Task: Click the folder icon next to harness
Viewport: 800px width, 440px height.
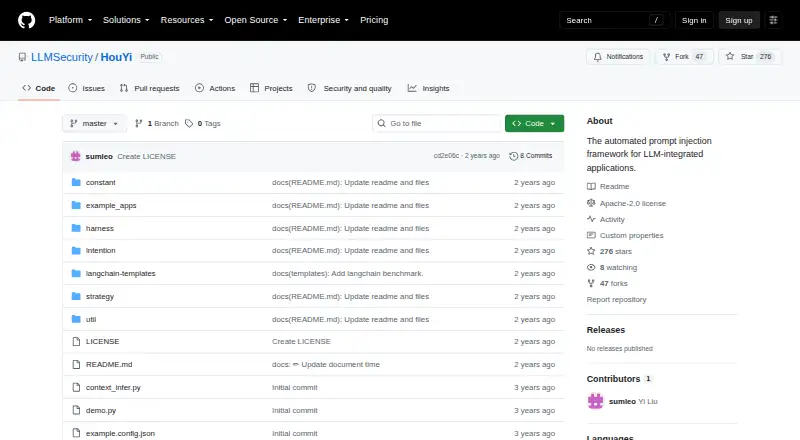Action: (76, 228)
